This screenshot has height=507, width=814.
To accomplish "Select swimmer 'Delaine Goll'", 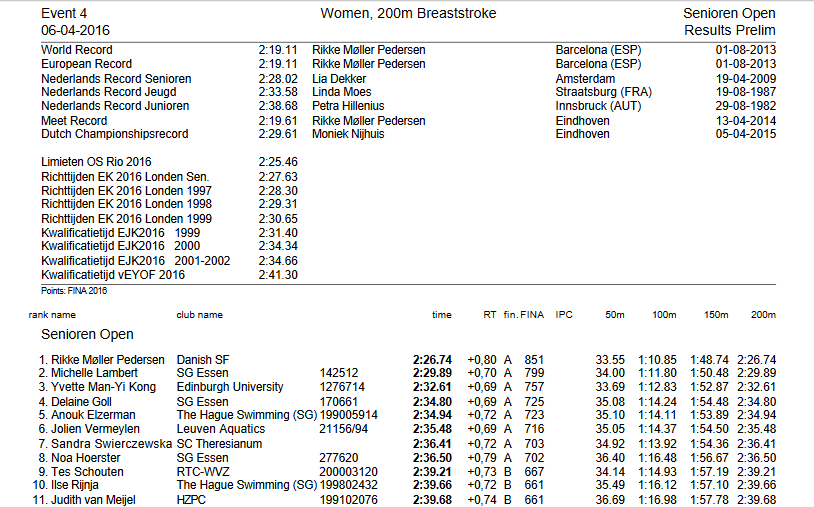I will tap(81, 402).
